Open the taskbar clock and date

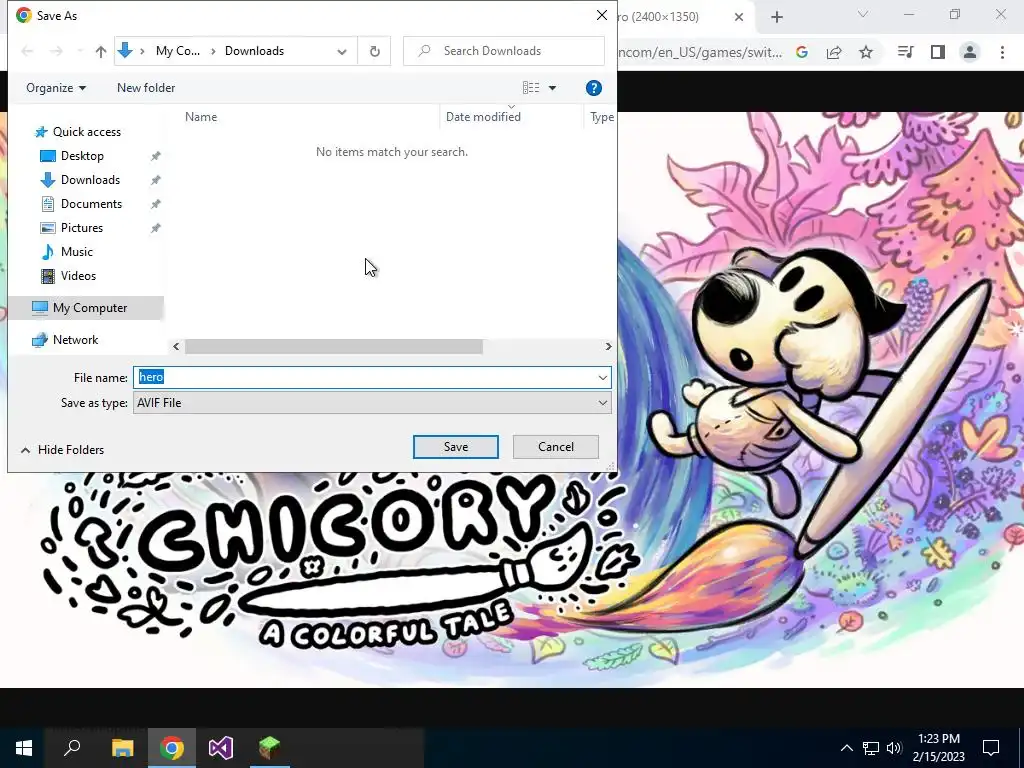click(x=938, y=748)
